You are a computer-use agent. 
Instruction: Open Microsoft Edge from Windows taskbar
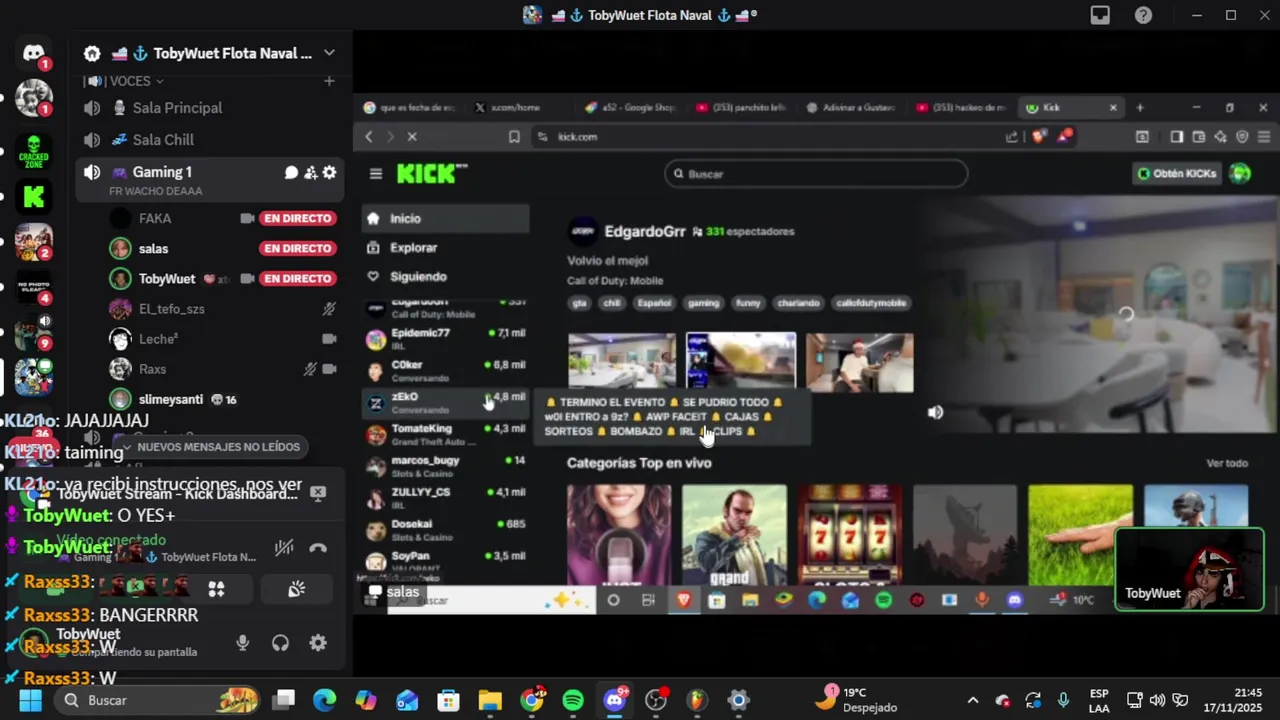[x=325, y=700]
